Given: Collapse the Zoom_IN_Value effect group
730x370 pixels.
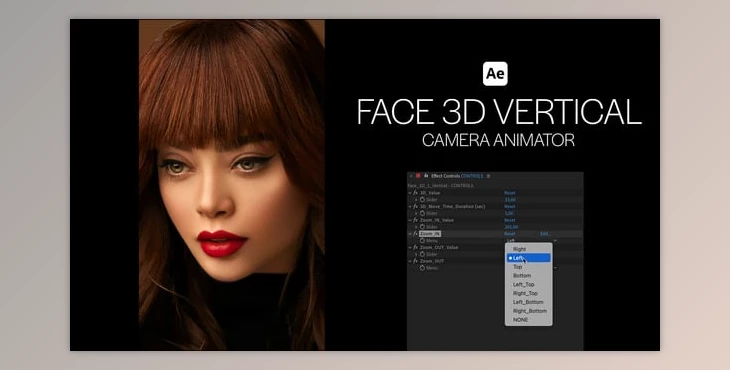Looking at the screenshot, I should tap(410, 220).
